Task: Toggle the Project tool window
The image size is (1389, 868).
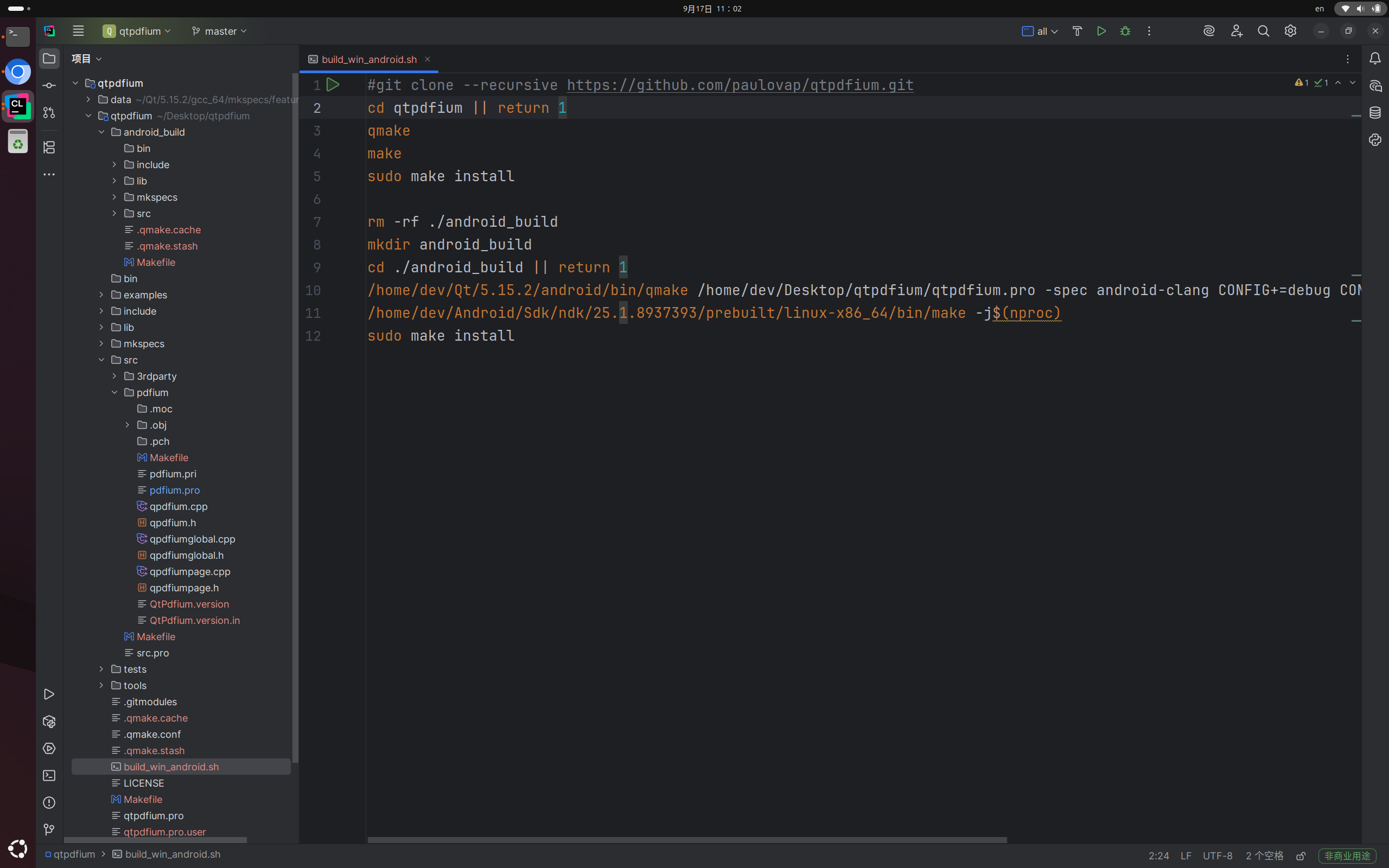Action: click(x=49, y=59)
